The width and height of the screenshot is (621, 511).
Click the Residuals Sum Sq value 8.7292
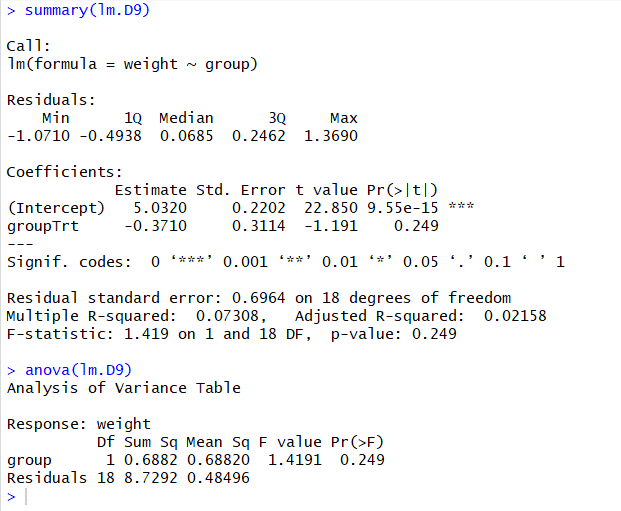(151, 478)
